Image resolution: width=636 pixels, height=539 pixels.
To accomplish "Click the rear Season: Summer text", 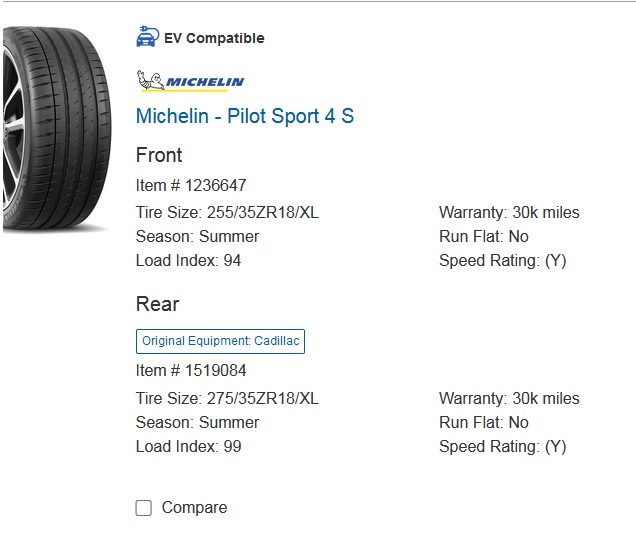I will (197, 422).
